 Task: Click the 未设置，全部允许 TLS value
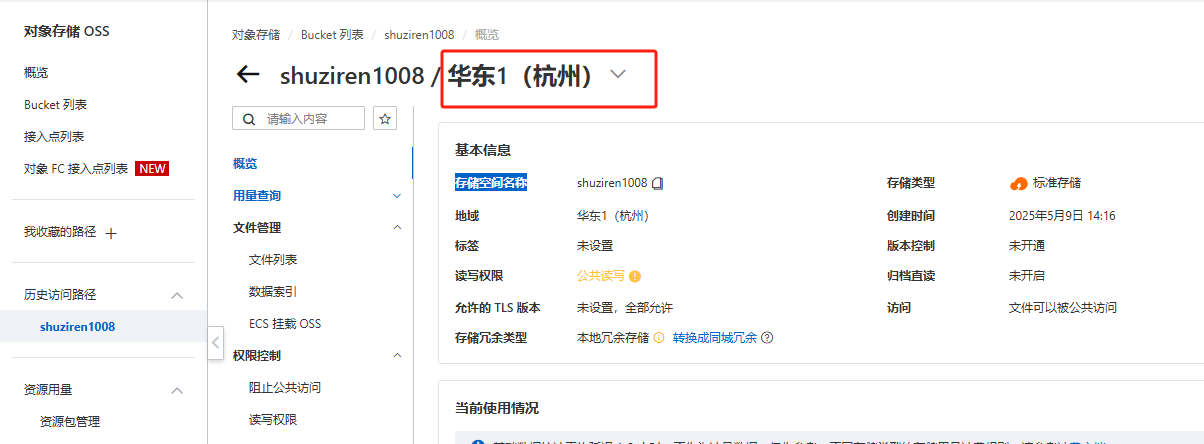(x=625, y=308)
